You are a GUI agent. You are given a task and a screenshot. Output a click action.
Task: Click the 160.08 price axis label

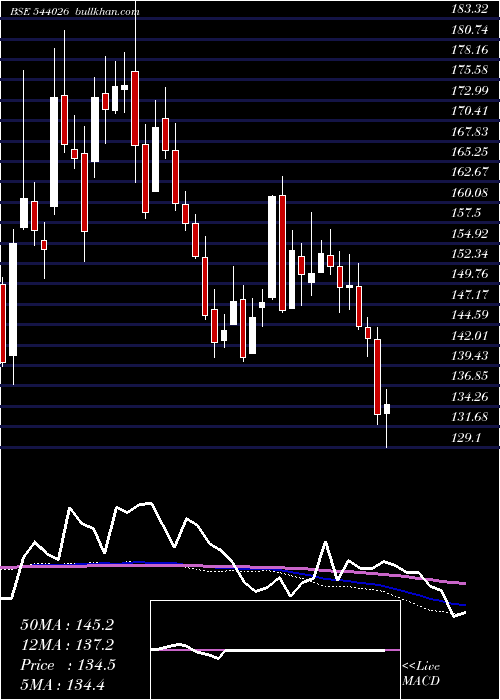[x=469, y=193]
